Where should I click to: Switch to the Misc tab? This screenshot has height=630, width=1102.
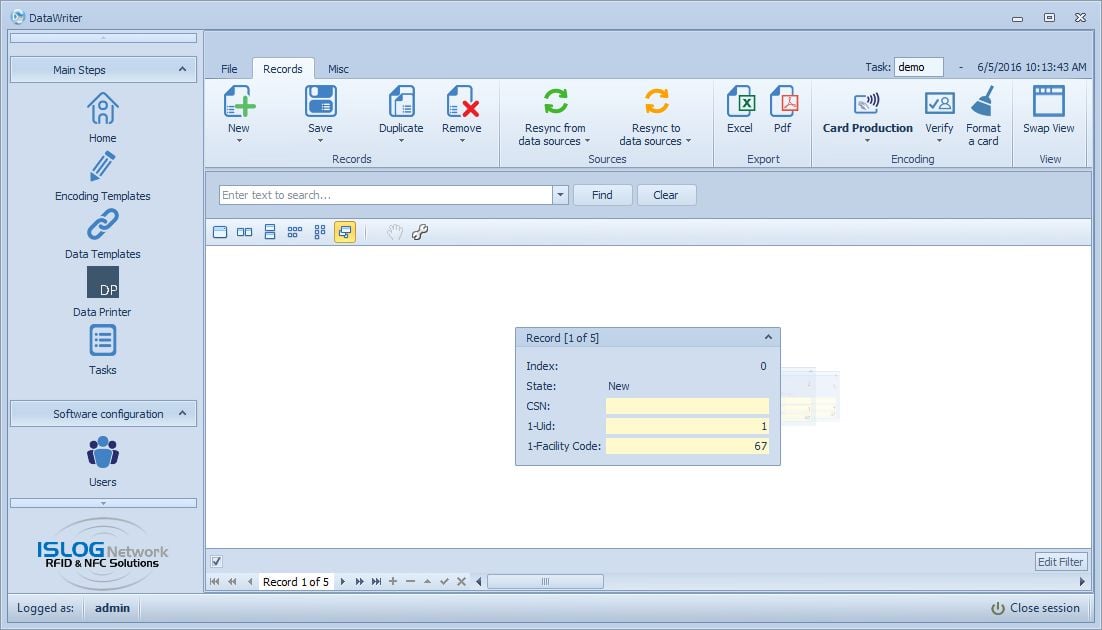(338, 68)
